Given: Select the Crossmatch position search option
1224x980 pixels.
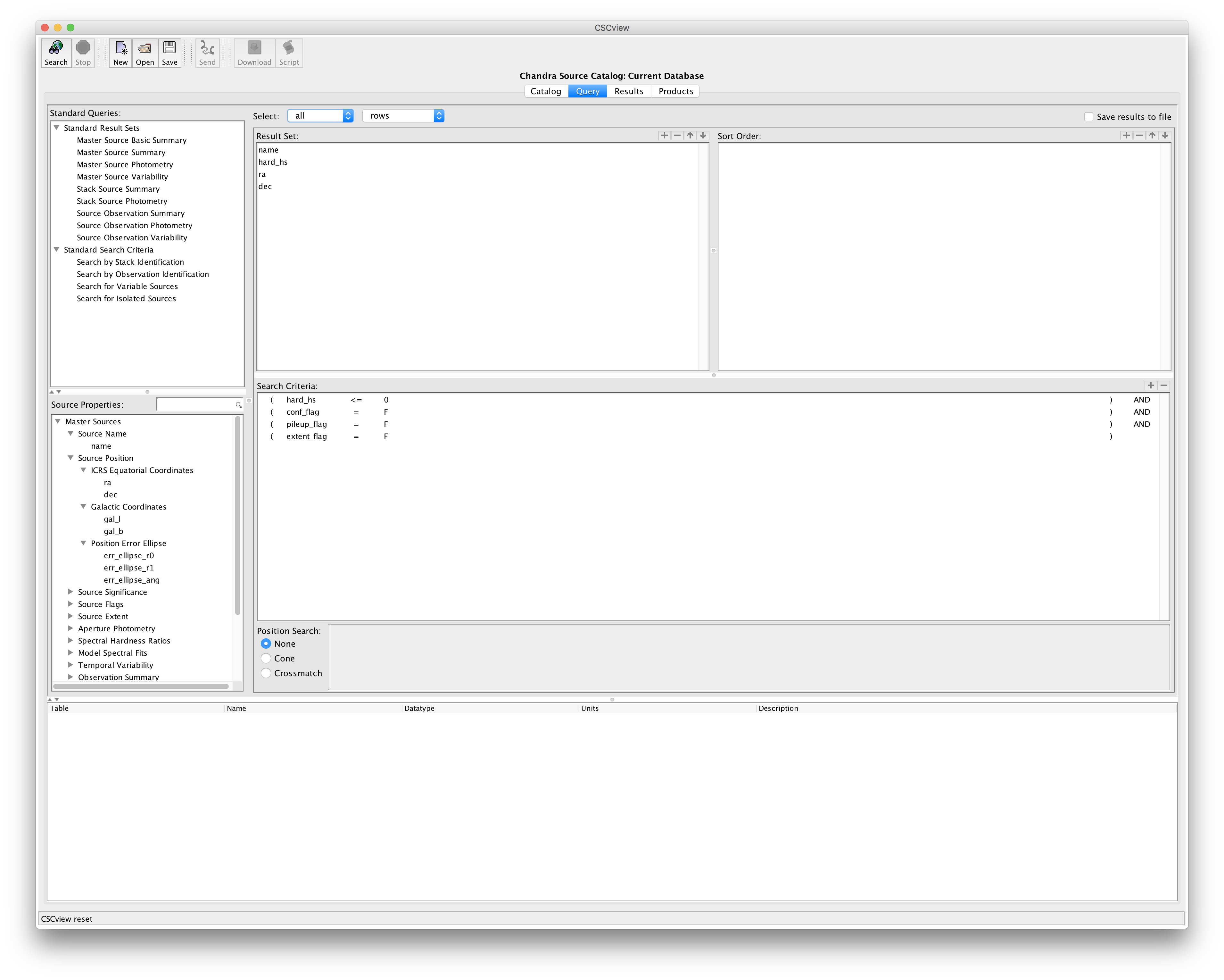Looking at the screenshot, I should click(266, 673).
